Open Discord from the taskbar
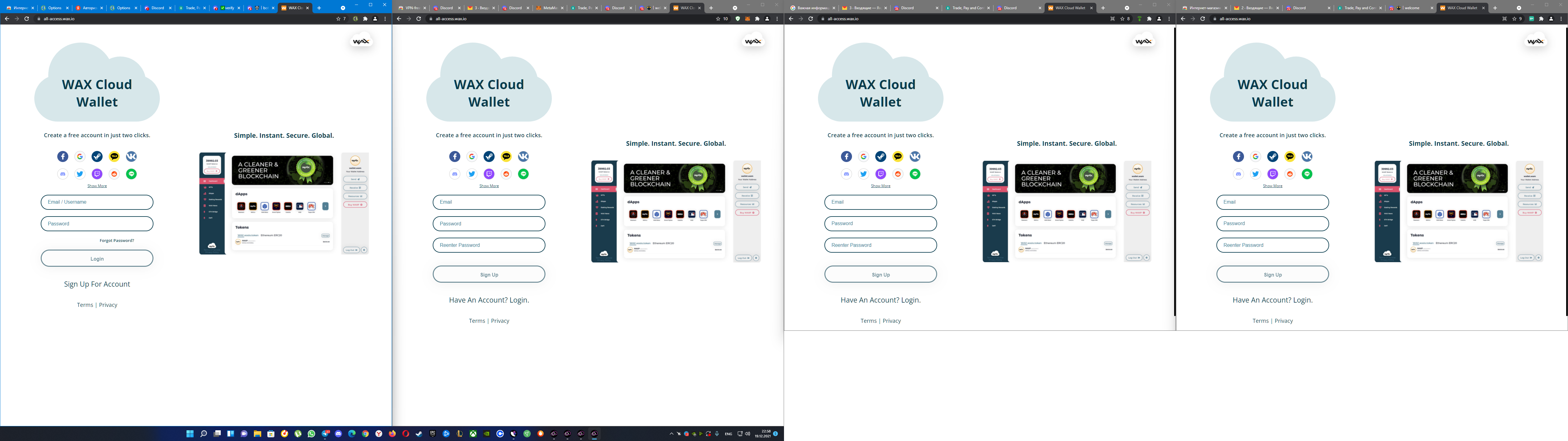 [x=338, y=434]
